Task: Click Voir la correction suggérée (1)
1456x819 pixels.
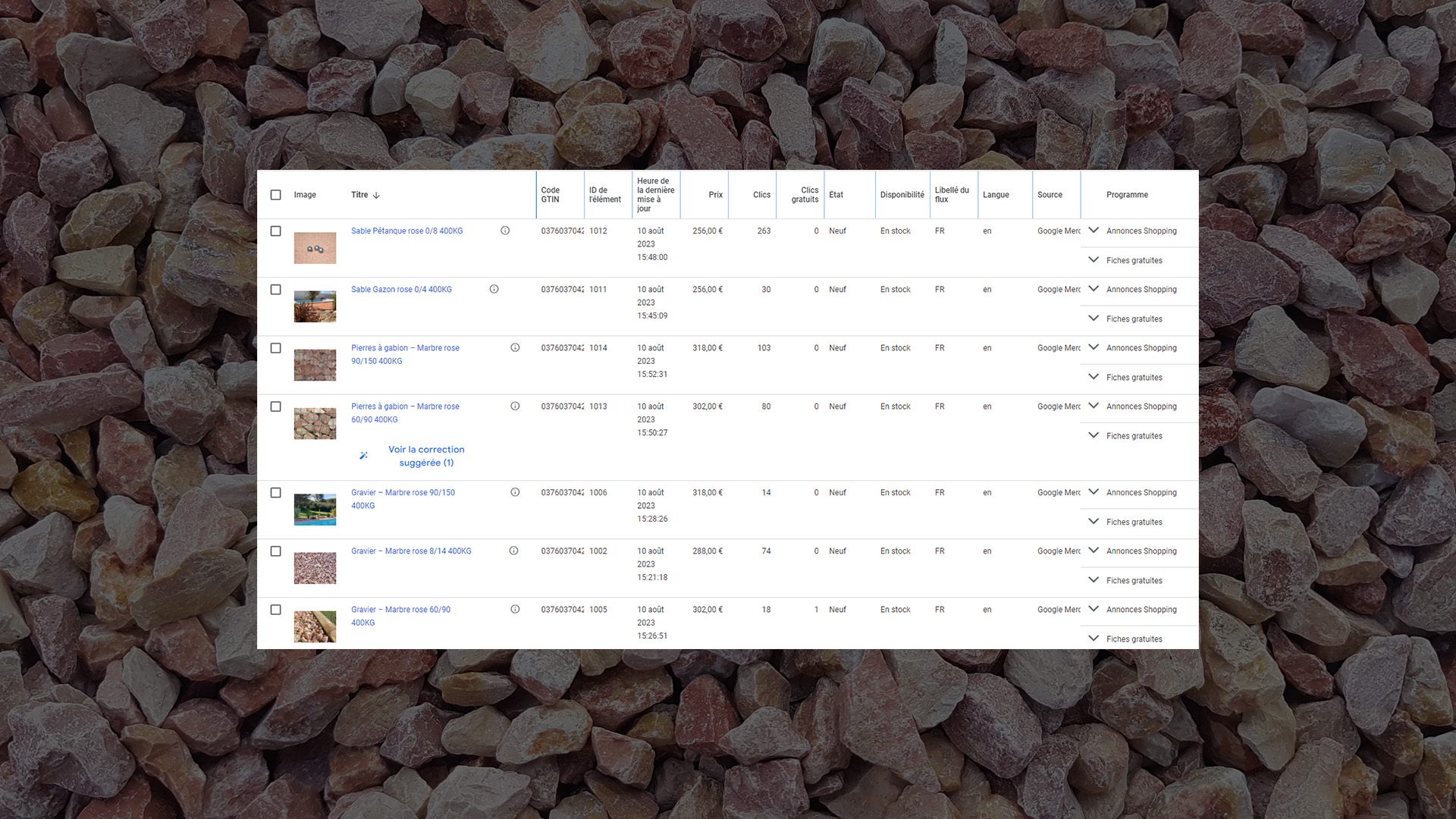Action: (x=426, y=456)
